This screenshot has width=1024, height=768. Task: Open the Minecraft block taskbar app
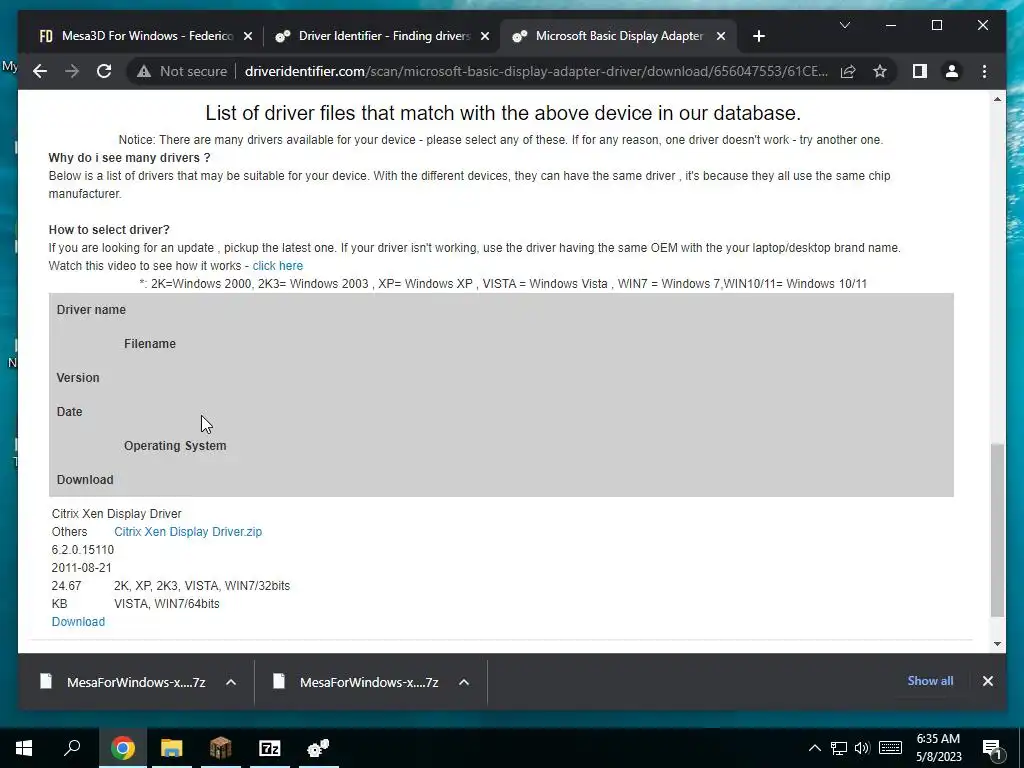click(x=221, y=748)
